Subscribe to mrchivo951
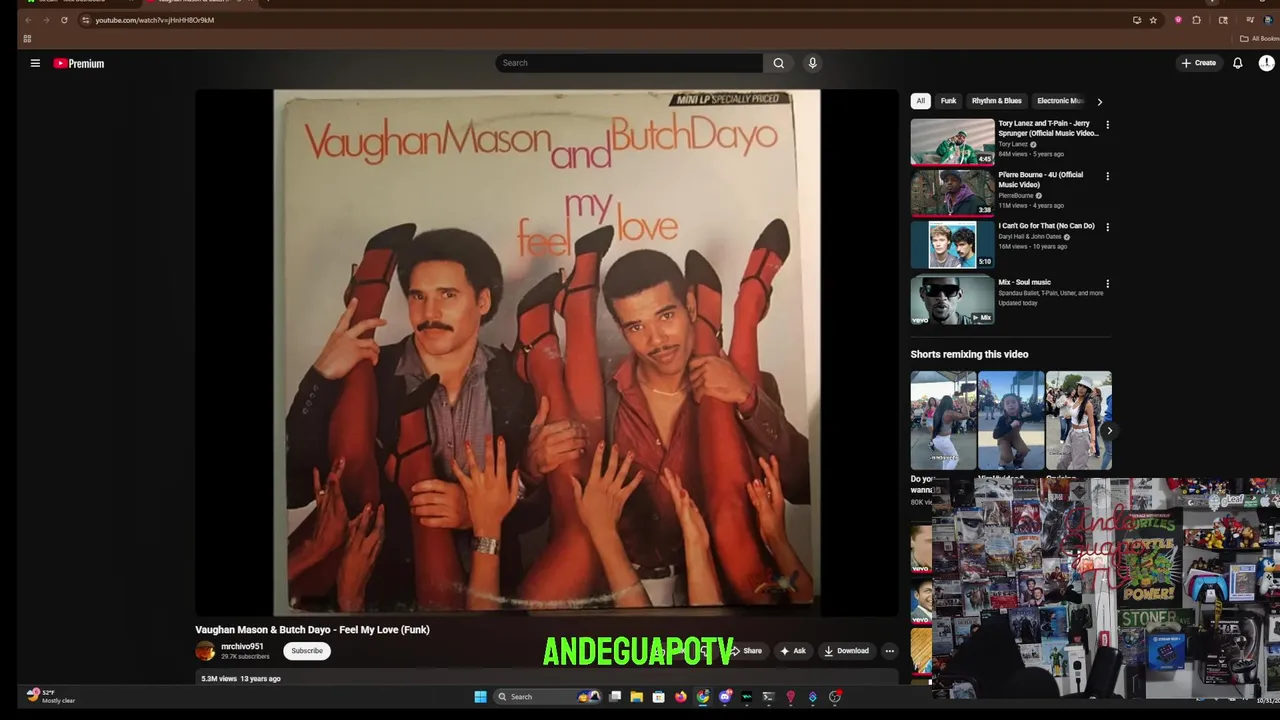Screen dimensions: 1280x720 [307, 651]
